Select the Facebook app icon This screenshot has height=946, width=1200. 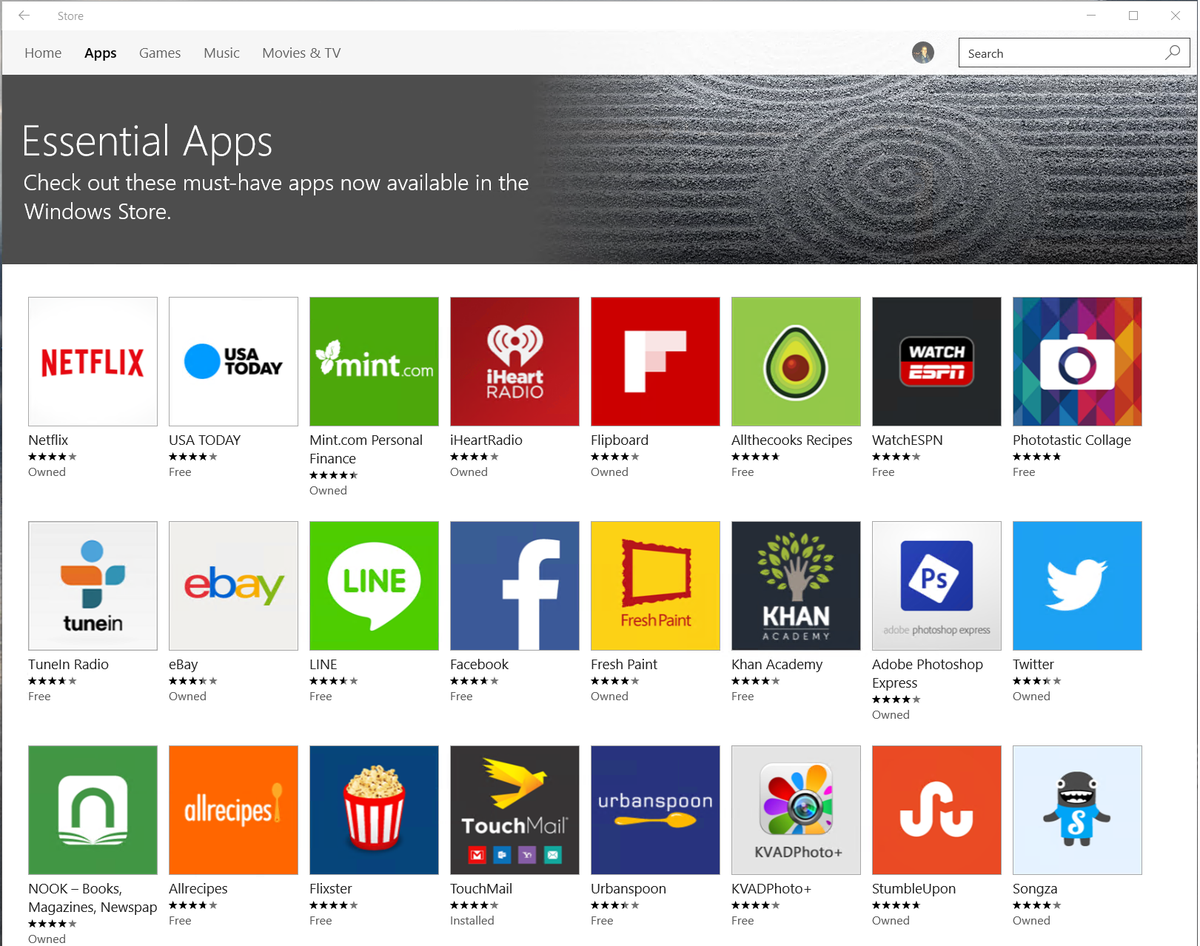point(515,586)
